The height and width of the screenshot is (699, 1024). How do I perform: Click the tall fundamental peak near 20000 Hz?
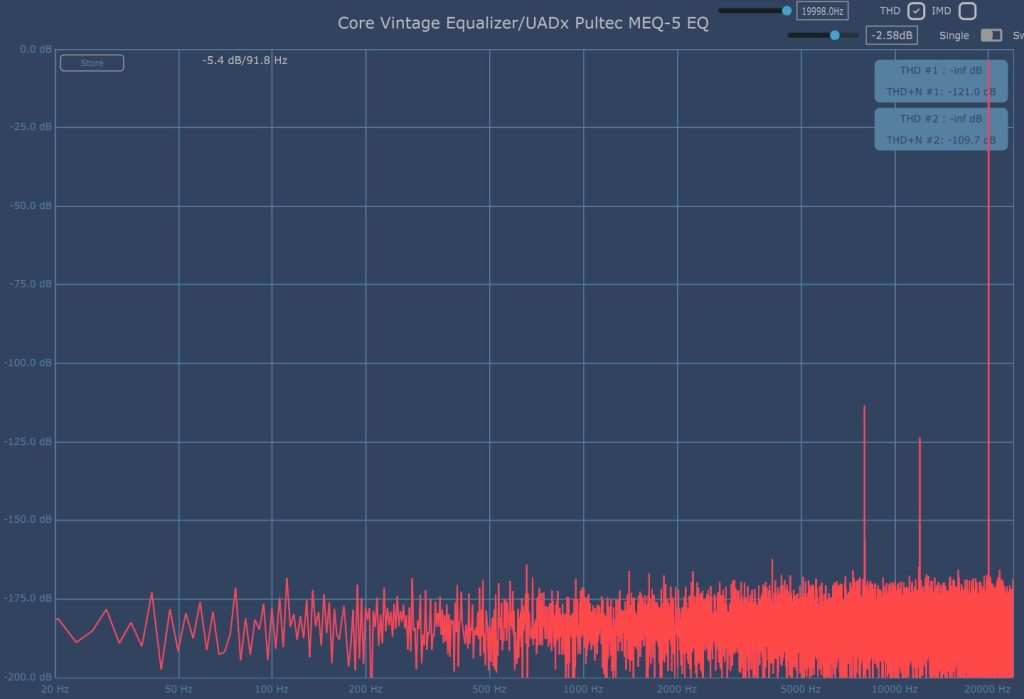[989, 300]
